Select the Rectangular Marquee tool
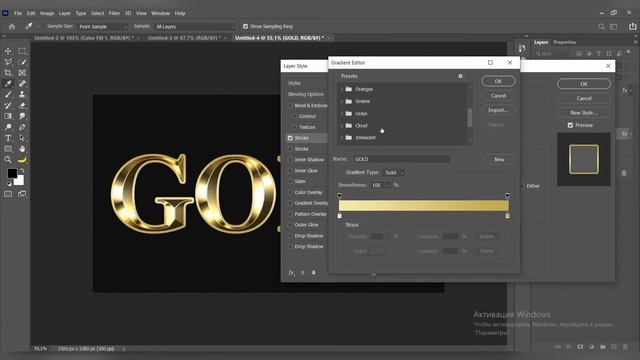 pyautogui.click(x=22, y=51)
